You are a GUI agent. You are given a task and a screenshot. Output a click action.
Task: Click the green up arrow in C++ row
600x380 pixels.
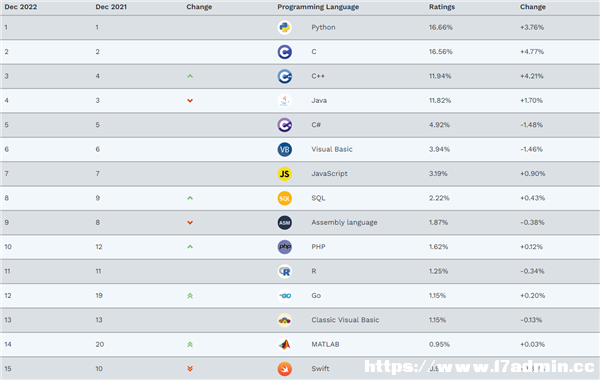coord(190,76)
